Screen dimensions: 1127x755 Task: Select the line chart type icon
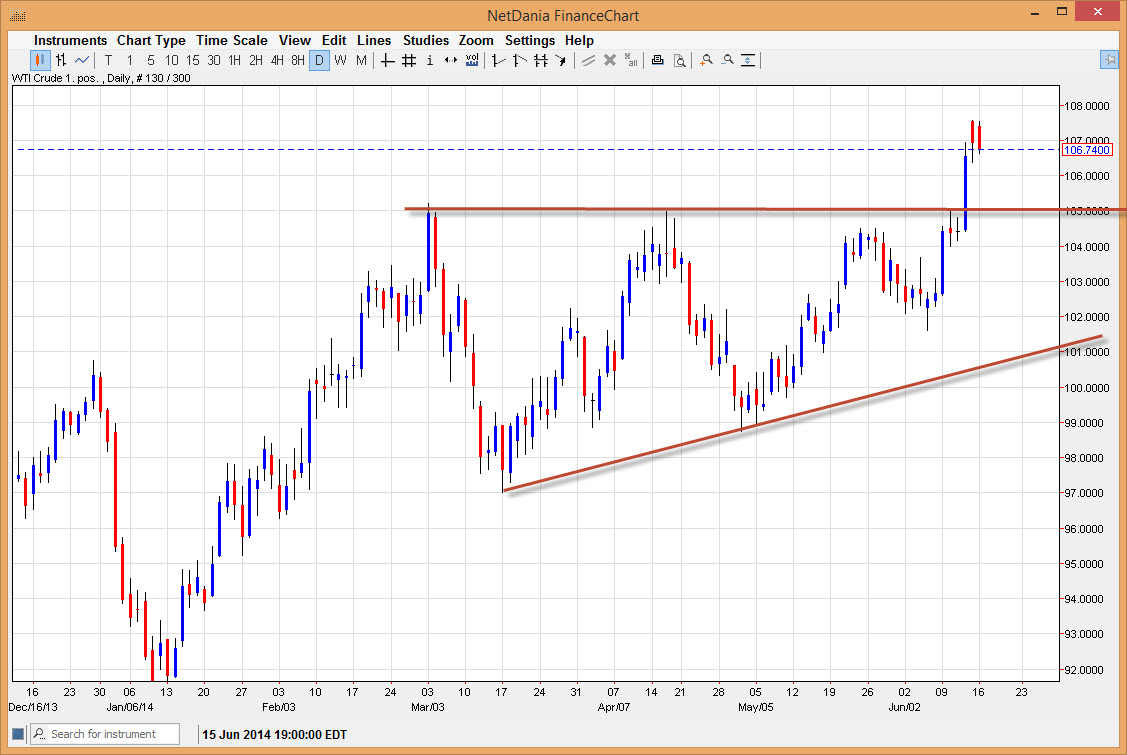pyautogui.click(x=84, y=60)
